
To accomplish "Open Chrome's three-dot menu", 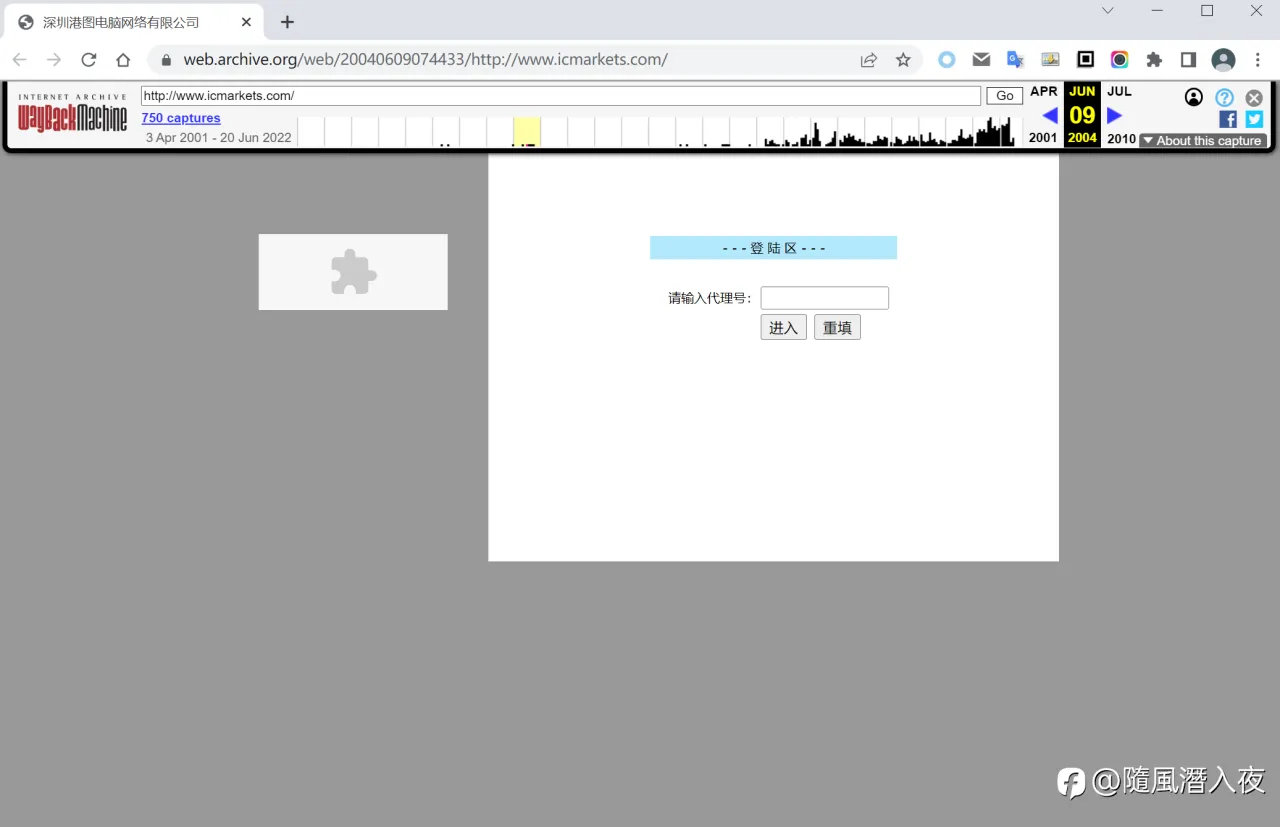I will (1258, 60).
